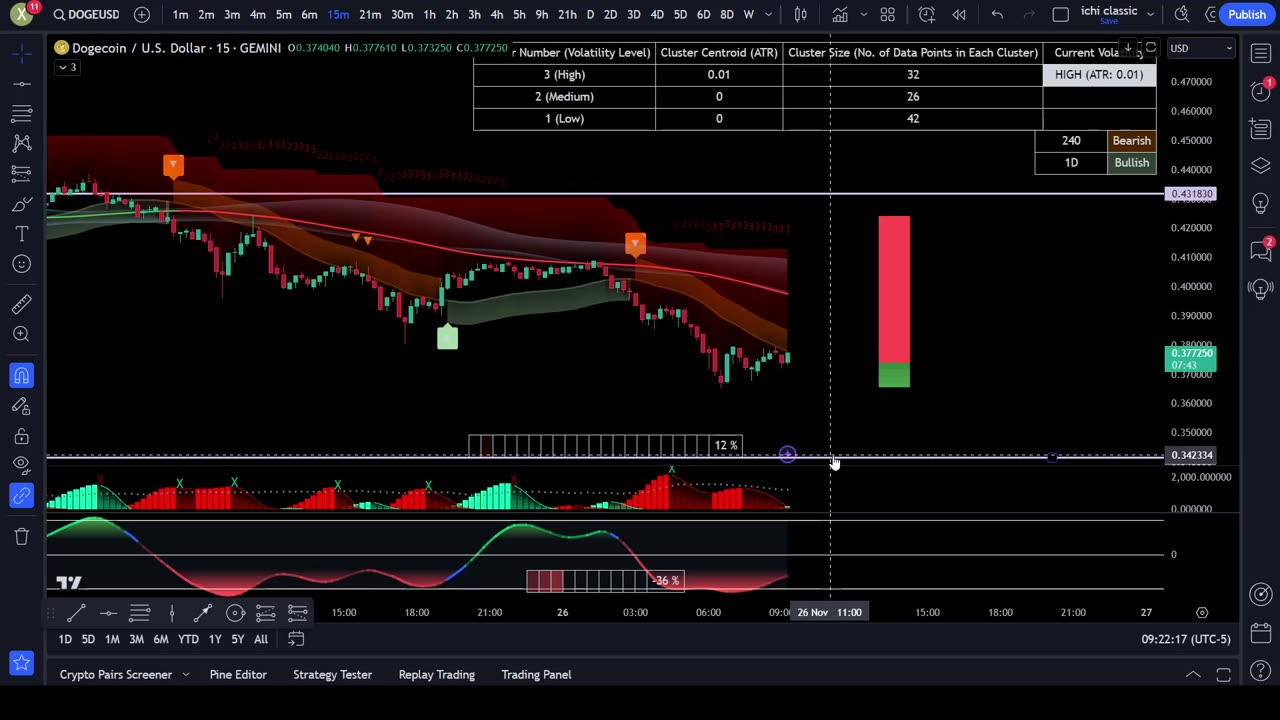Maximize the bottom panel icon

tap(1223, 675)
